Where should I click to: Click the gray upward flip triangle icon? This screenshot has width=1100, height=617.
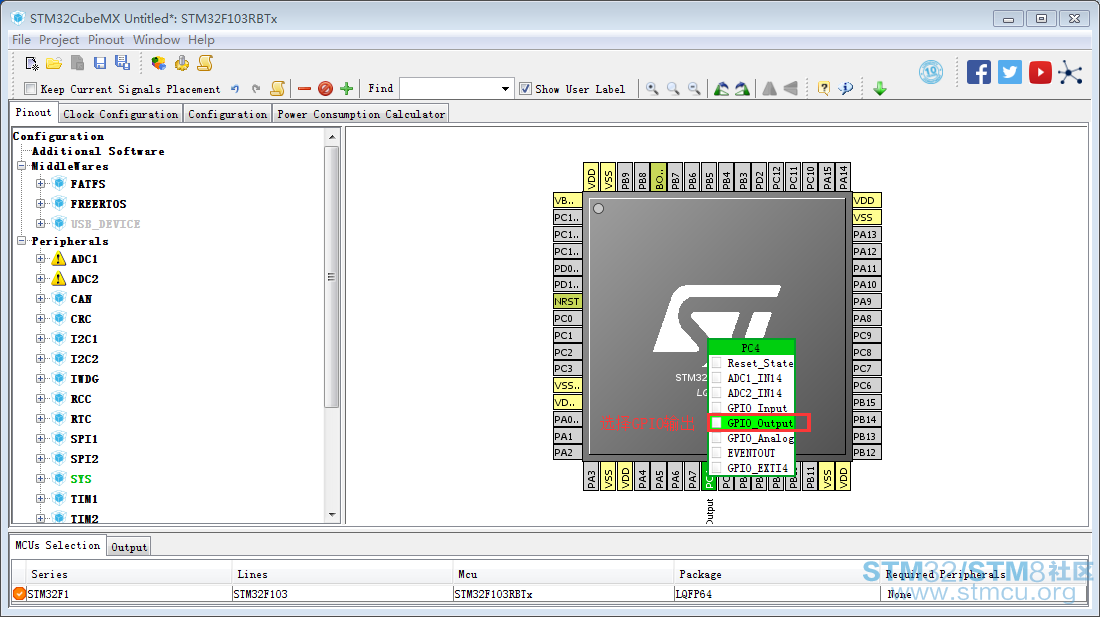click(770, 88)
